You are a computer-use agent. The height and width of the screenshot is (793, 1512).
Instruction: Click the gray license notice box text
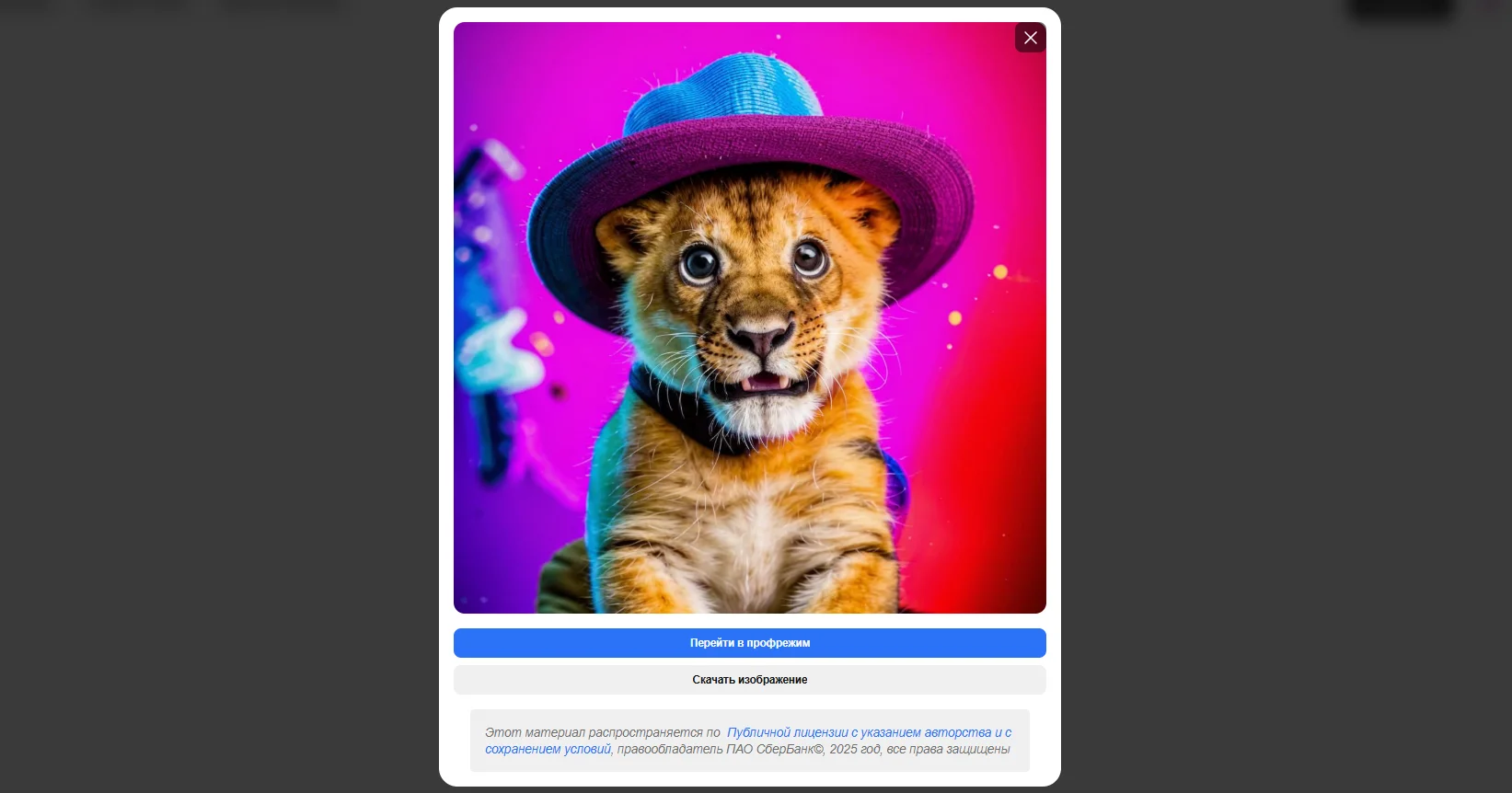(749, 741)
